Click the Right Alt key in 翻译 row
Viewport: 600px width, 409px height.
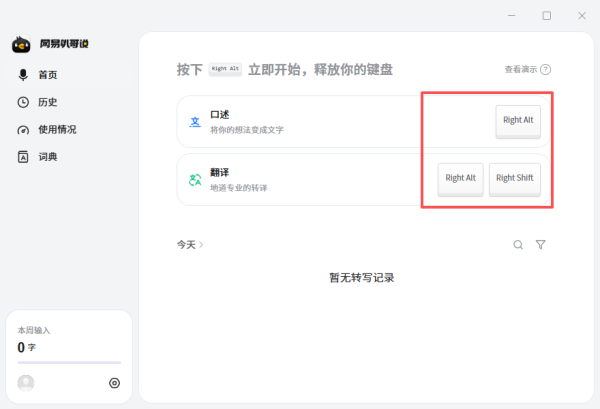(460, 179)
